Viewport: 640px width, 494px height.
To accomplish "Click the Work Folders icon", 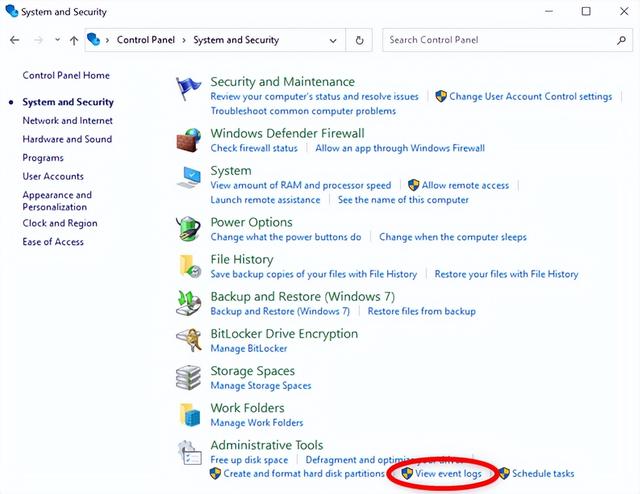I will click(x=189, y=415).
